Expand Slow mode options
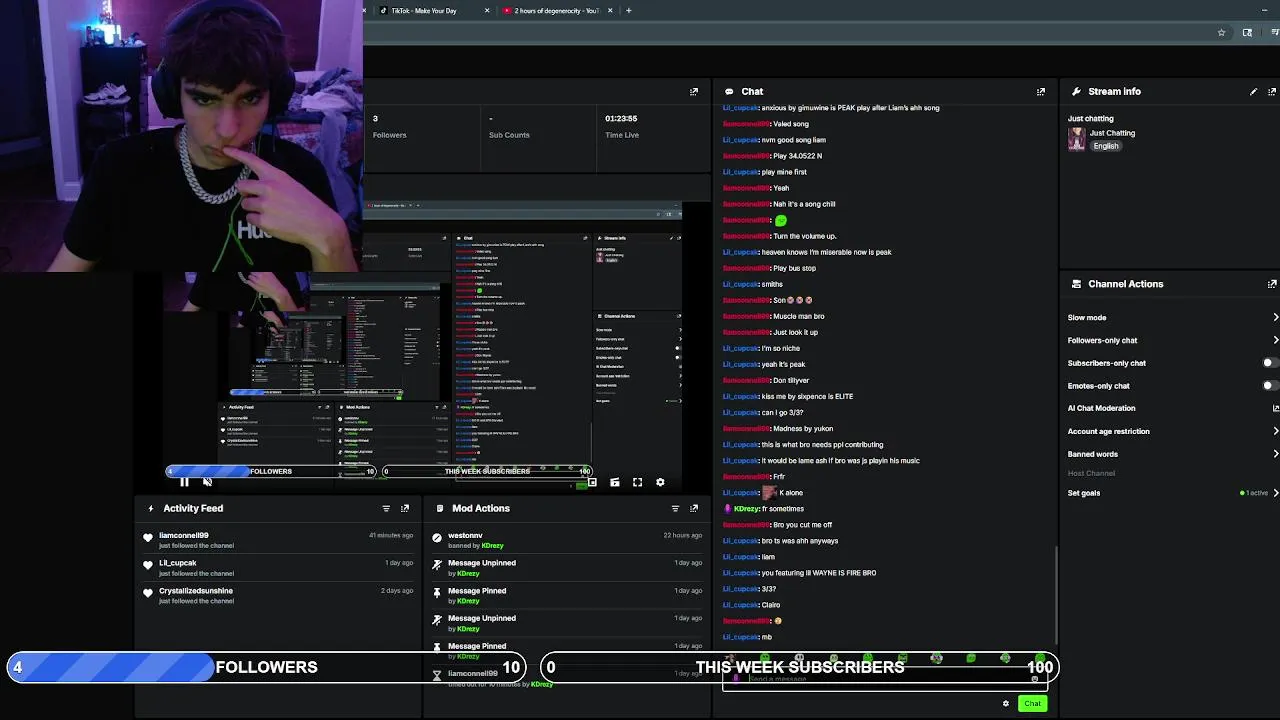The width and height of the screenshot is (1280, 720). (1275, 317)
